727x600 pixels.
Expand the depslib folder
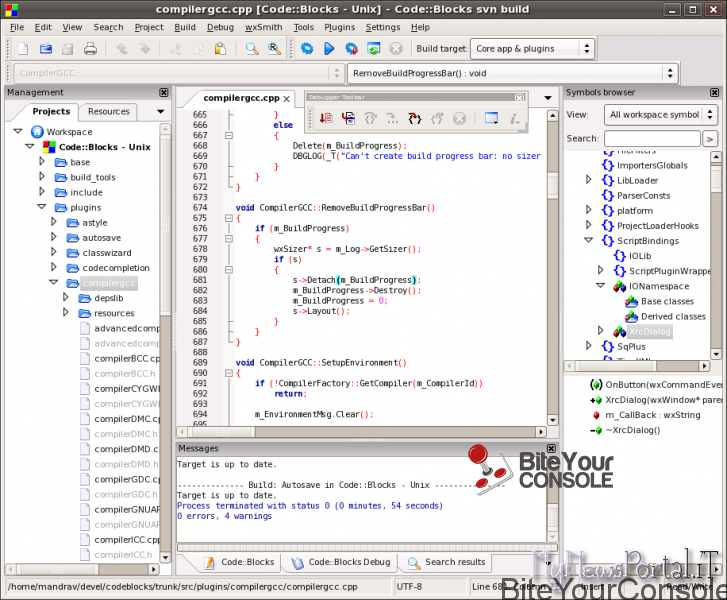(66, 298)
